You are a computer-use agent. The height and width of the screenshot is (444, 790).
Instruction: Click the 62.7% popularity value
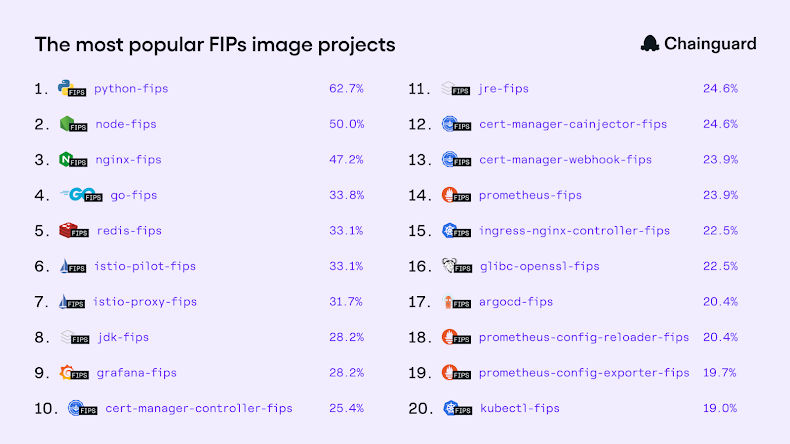[x=346, y=89]
